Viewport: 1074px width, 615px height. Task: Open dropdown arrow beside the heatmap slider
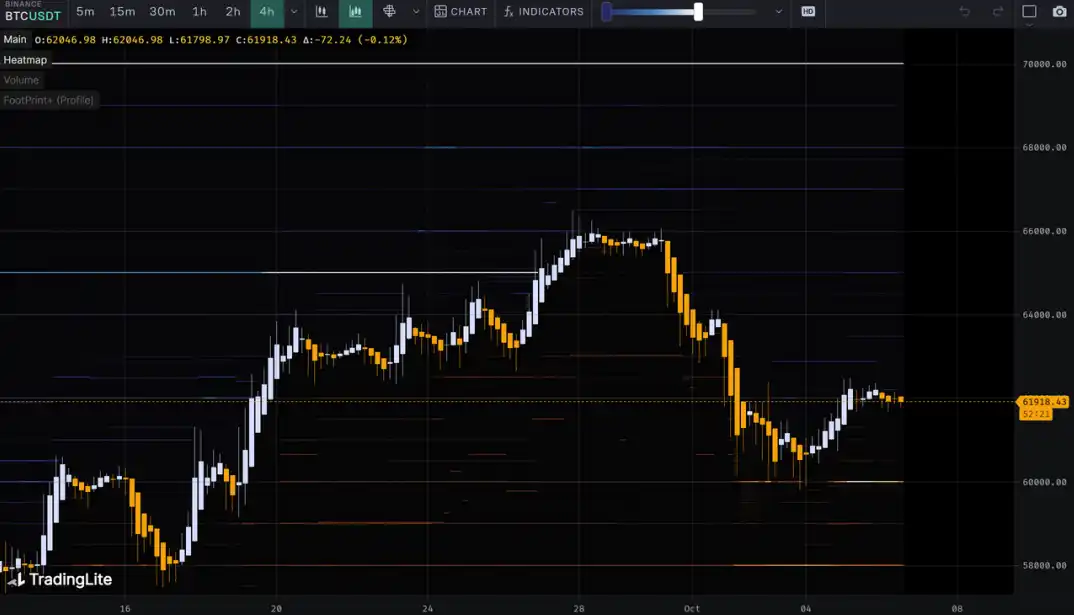pos(779,12)
